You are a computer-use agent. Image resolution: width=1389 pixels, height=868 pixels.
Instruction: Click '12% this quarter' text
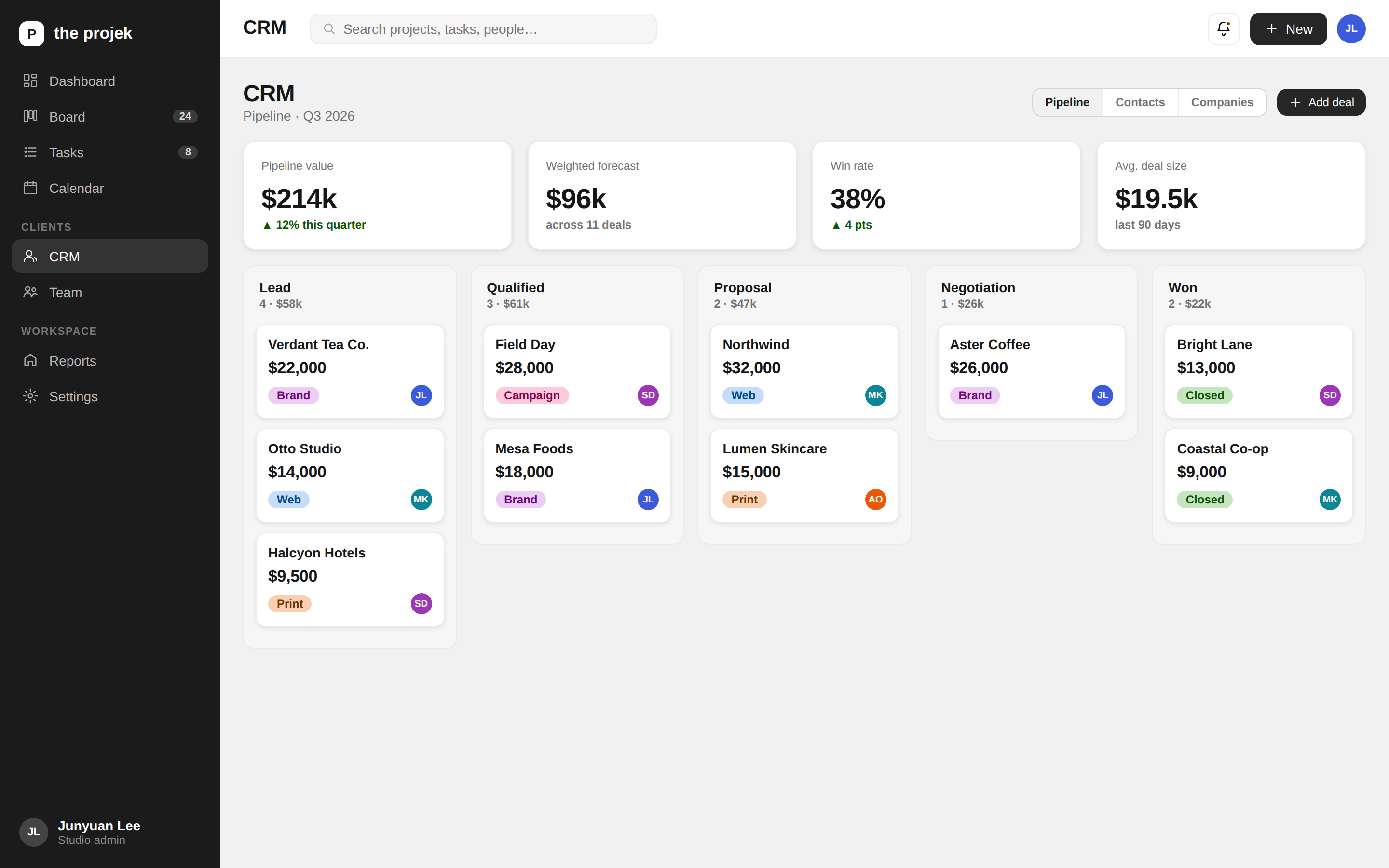321,224
